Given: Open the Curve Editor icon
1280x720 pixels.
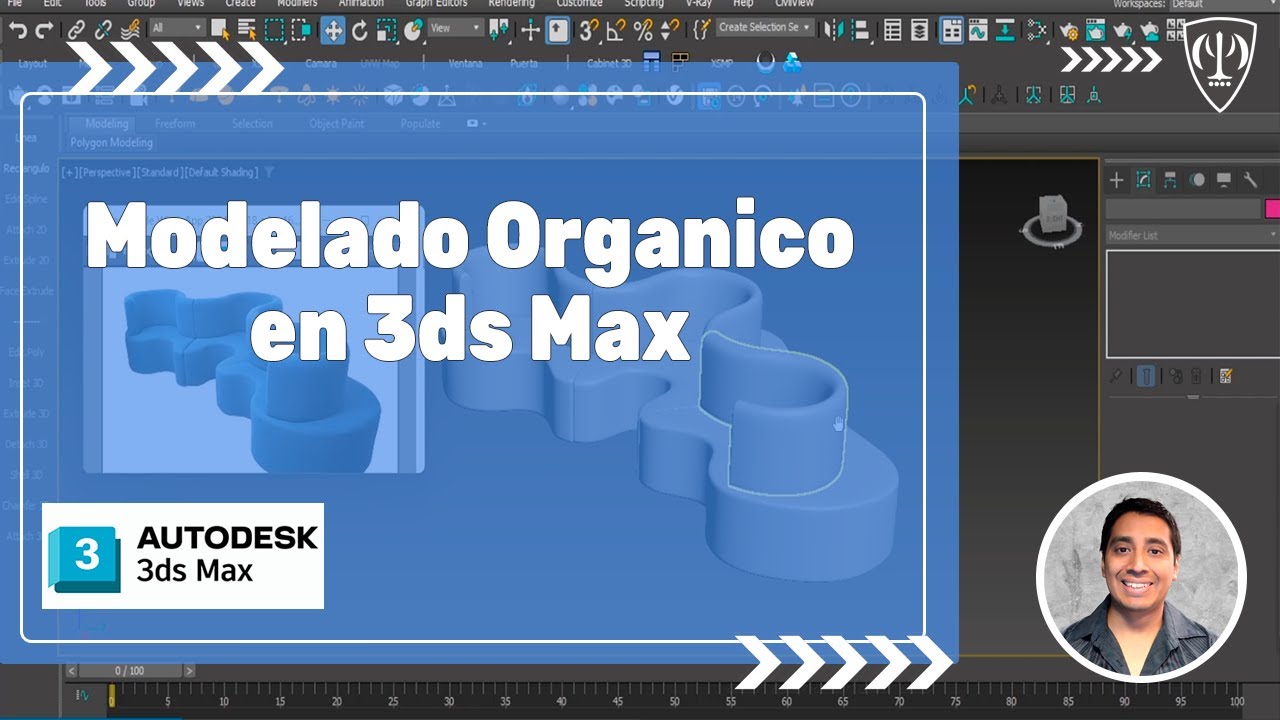Looking at the screenshot, I should pos(978,30).
